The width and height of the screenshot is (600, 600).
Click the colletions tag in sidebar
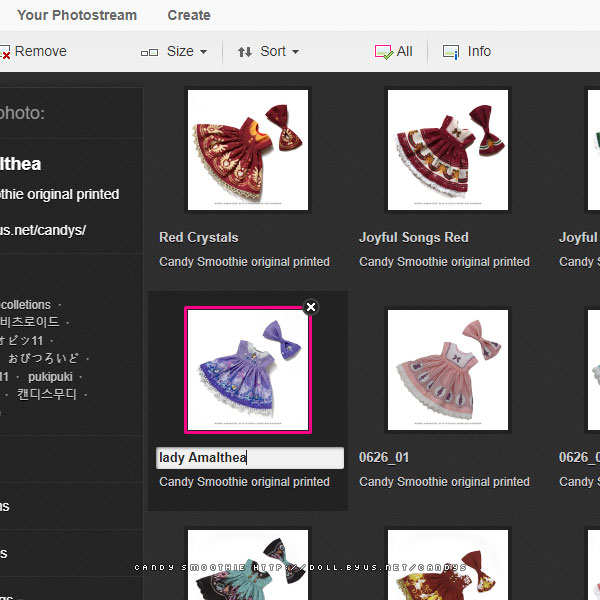click(x=26, y=305)
